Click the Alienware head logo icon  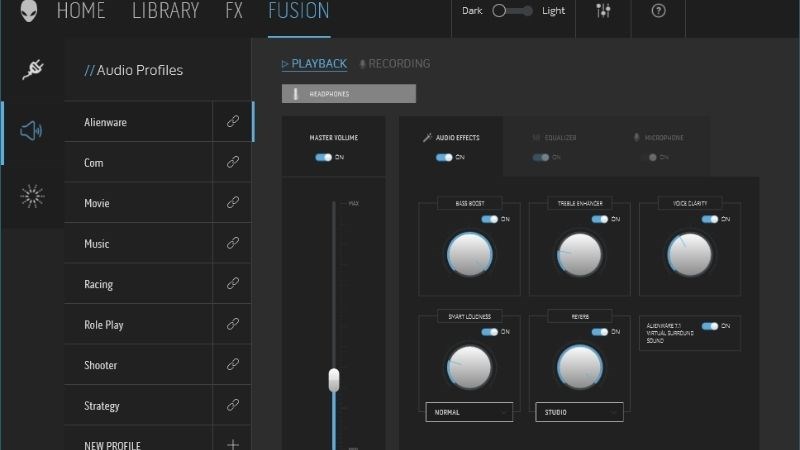pyautogui.click(x=30, y=12)
